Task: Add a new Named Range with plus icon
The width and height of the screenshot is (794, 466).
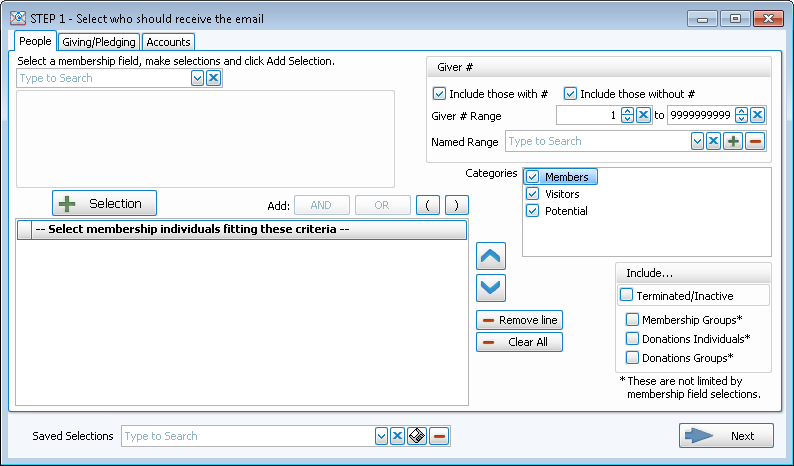Action: [x=733, y=142]
